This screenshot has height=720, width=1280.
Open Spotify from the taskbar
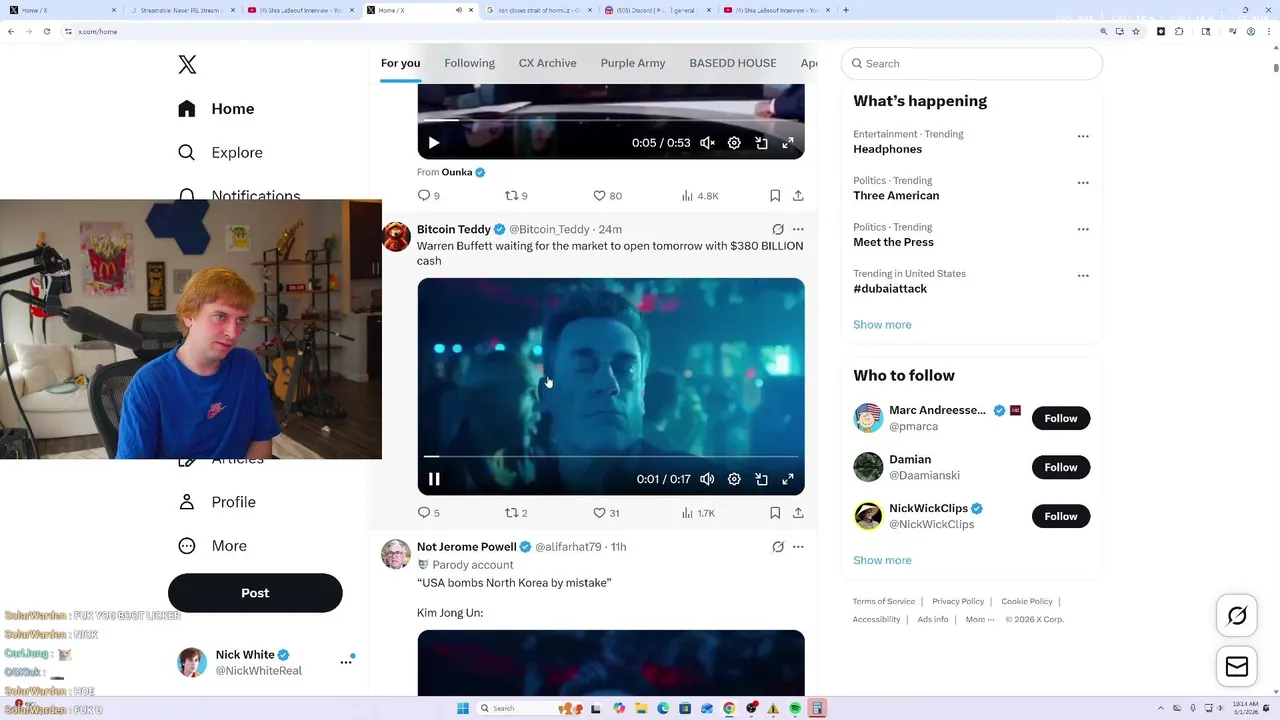(795, 708)
